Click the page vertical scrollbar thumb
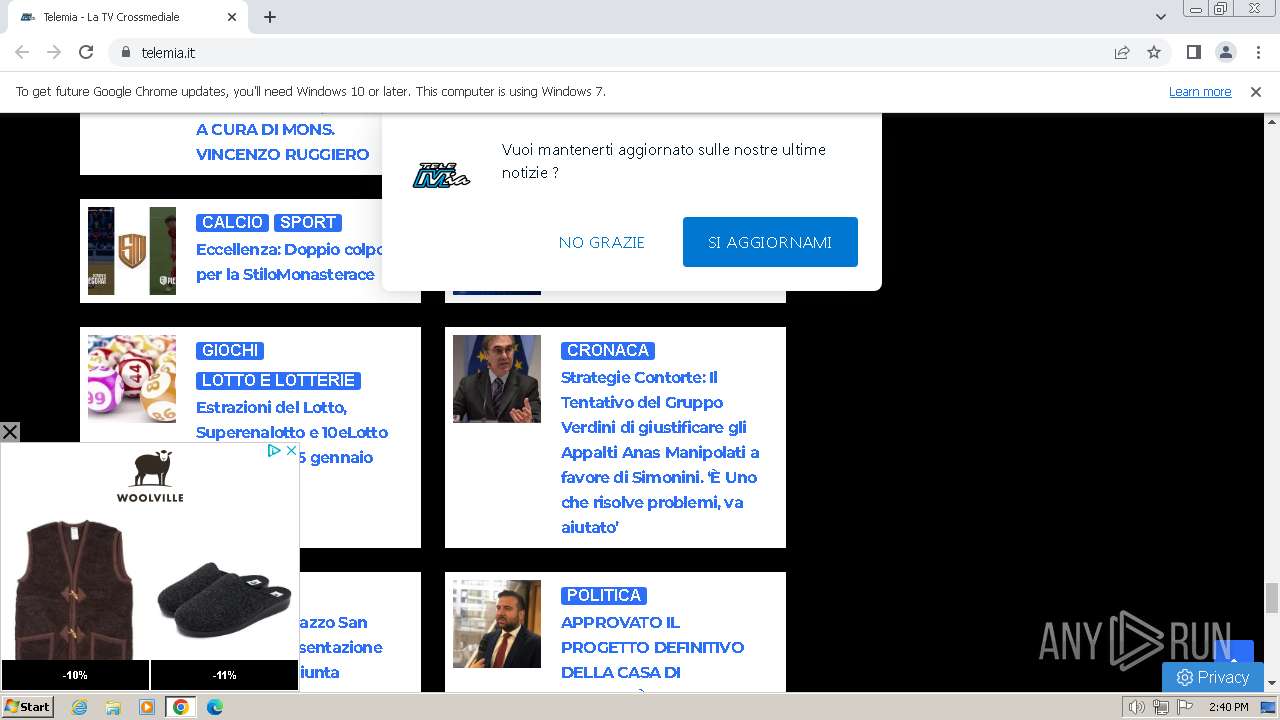 tap(1272, 597)
